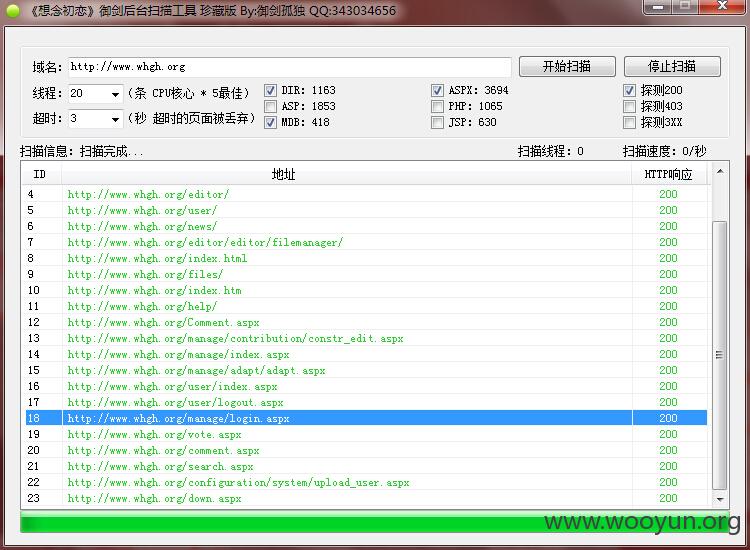
Task: Select row with /editor/ URL
Action: pos(366,194)
